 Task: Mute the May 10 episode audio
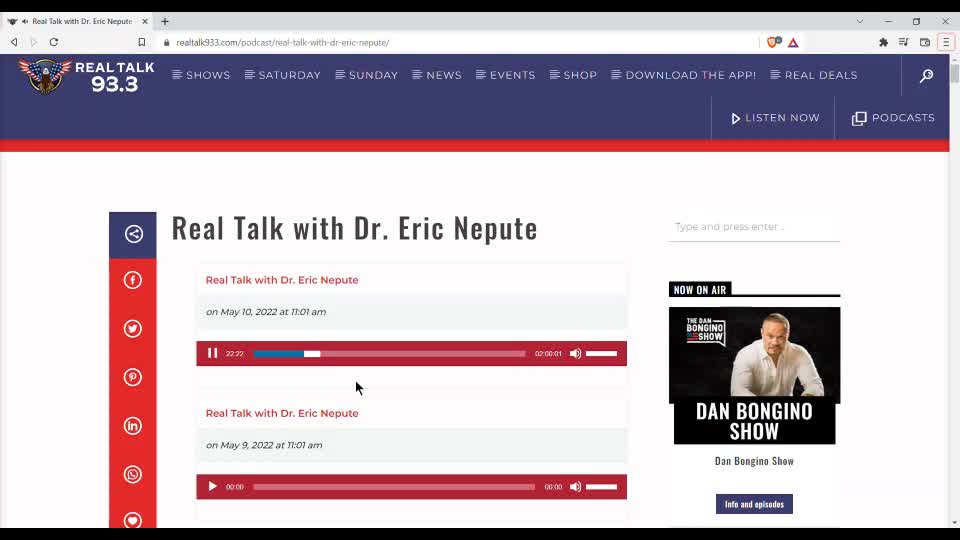pos(576,353)
